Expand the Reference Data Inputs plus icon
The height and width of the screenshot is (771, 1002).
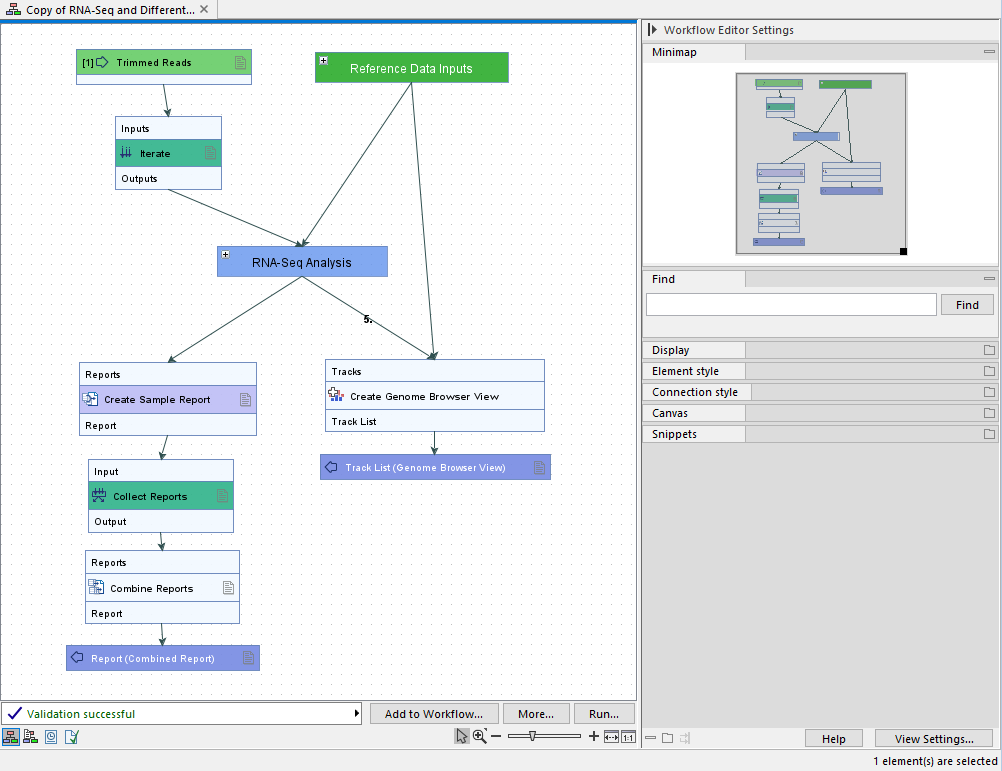(322, 60)
